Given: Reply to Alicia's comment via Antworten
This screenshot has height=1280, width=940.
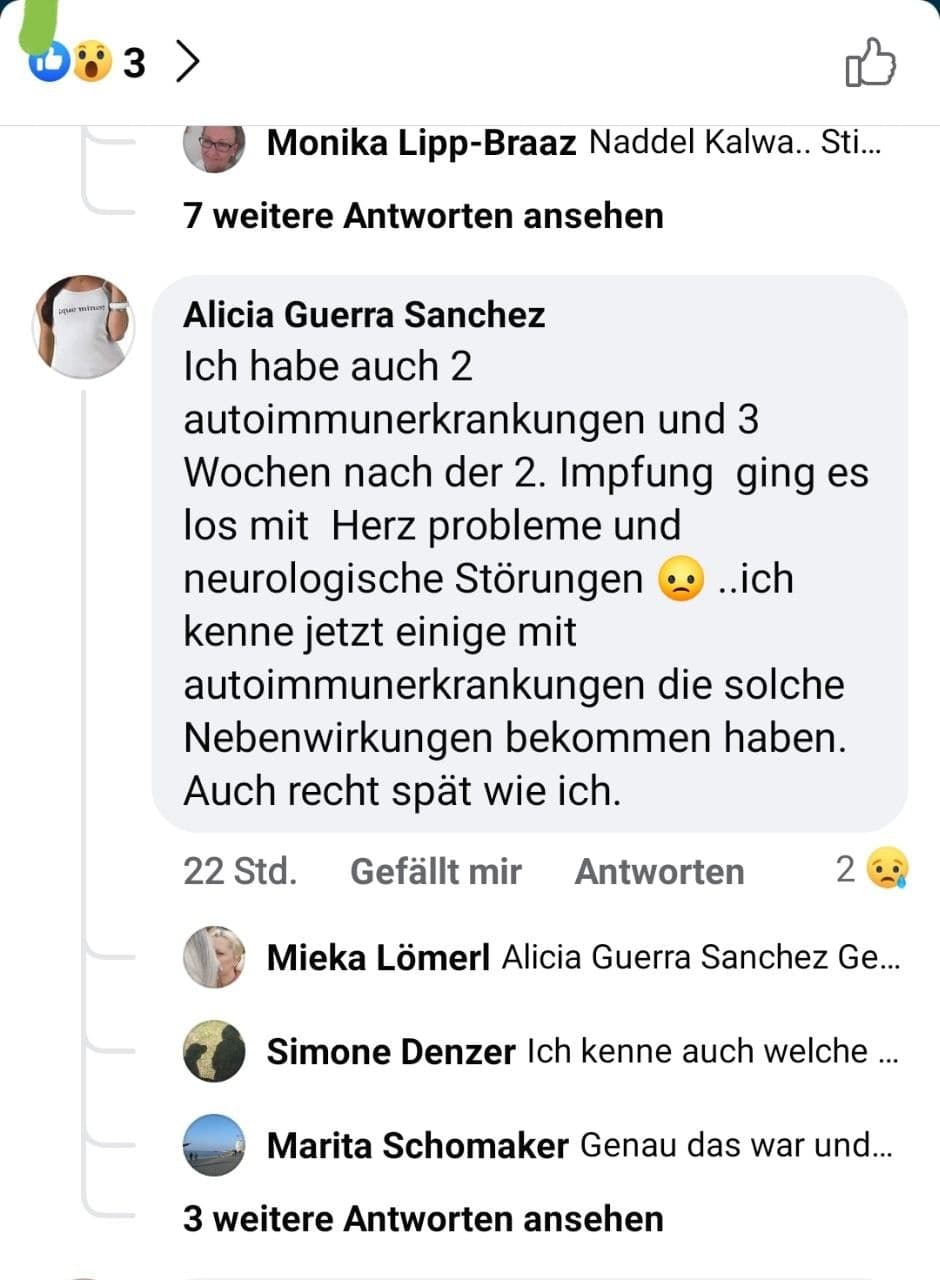Looking at the screenshot, I should [x=659, y=871].
